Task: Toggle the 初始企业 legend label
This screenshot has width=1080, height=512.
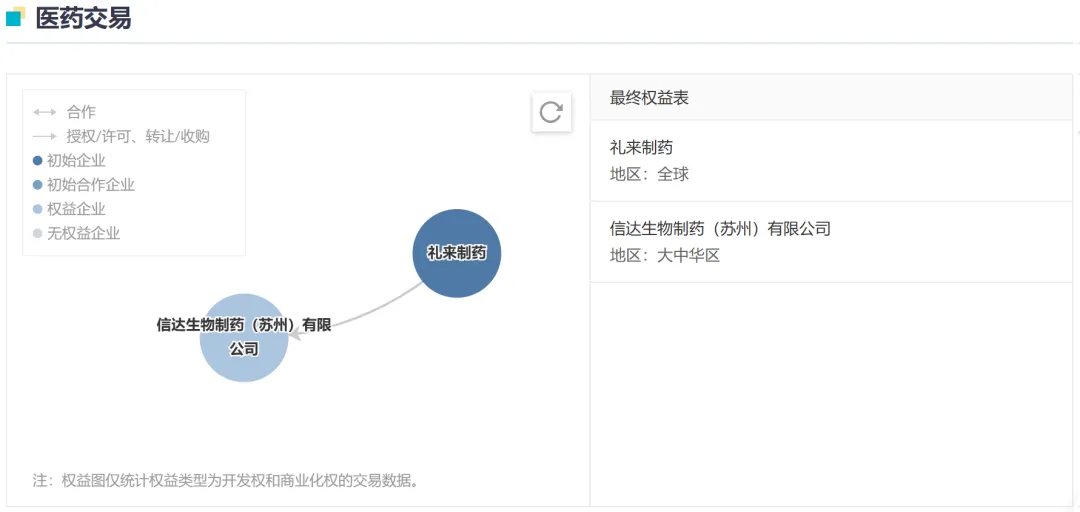Action: click(x=76, y=161)
